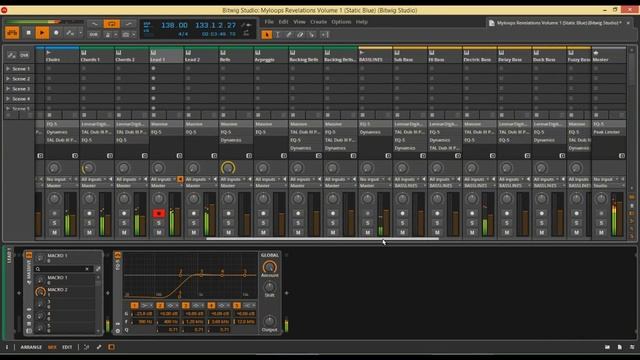
Task: Select the Arpeggio track header
Action: tap(271, 56)
